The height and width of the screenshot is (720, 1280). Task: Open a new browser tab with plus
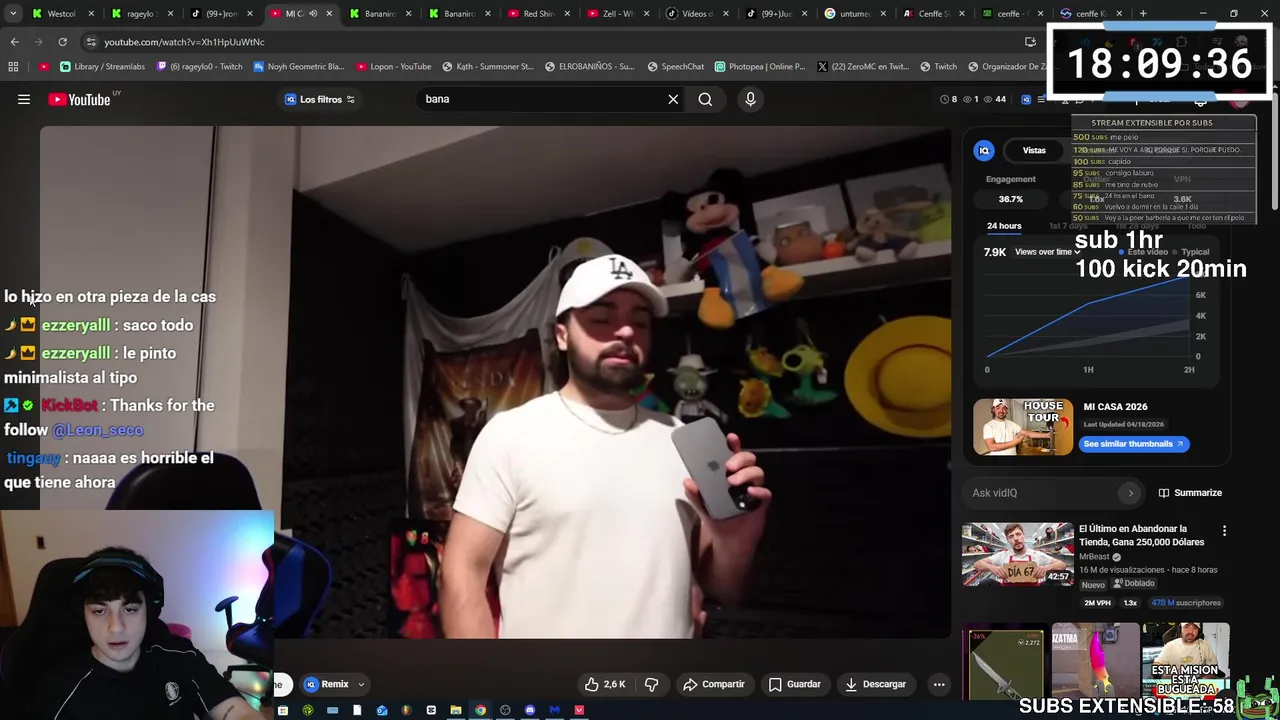1143,14
